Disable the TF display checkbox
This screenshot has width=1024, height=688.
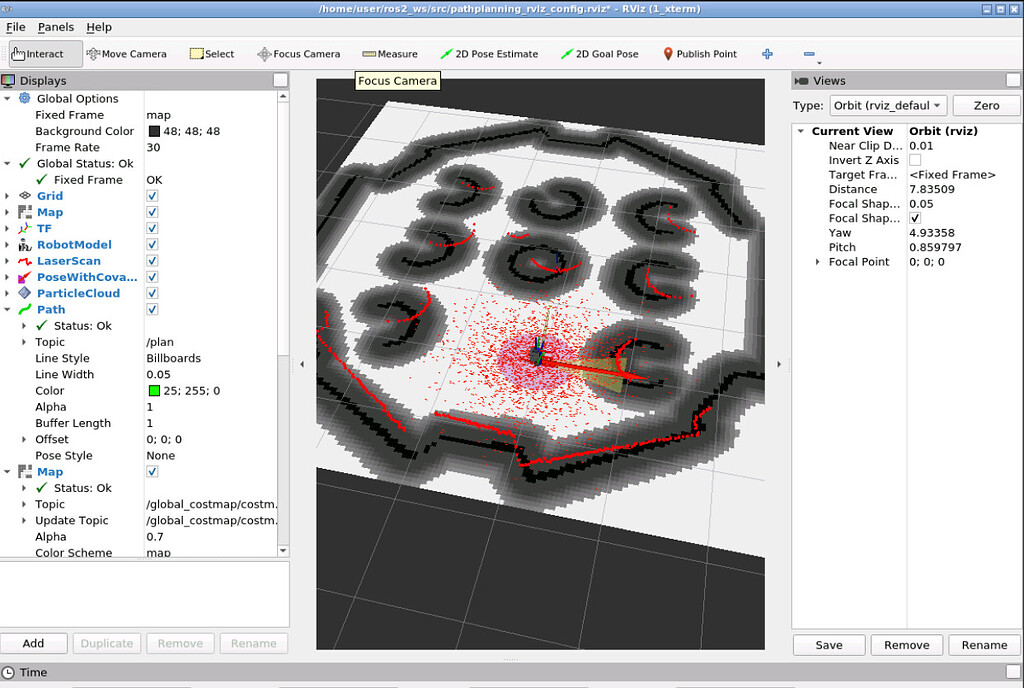pyautogui.click(x=152, y=228)
